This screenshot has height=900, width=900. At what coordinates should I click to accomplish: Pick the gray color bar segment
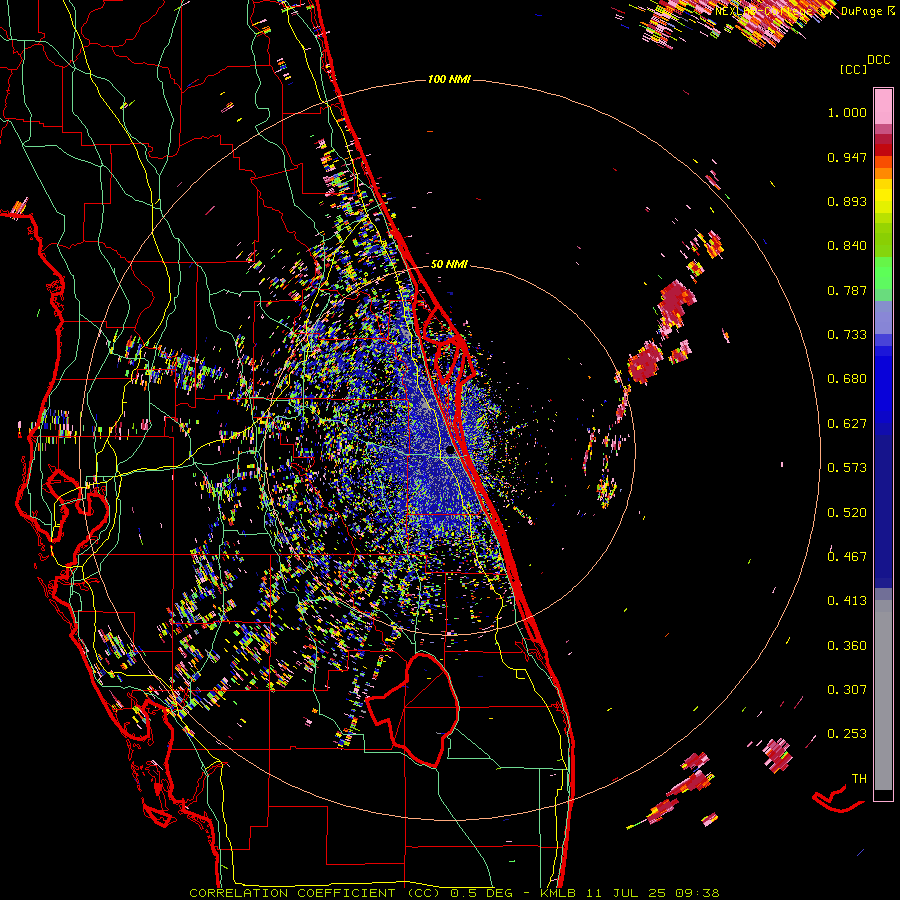click(x=883, y=695)
